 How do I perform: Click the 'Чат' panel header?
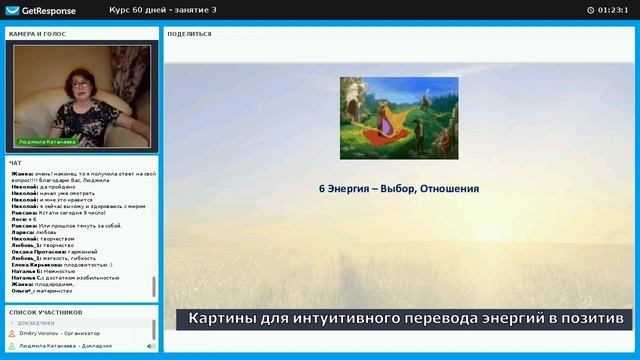pyautogui.click(x=15, y=163)
